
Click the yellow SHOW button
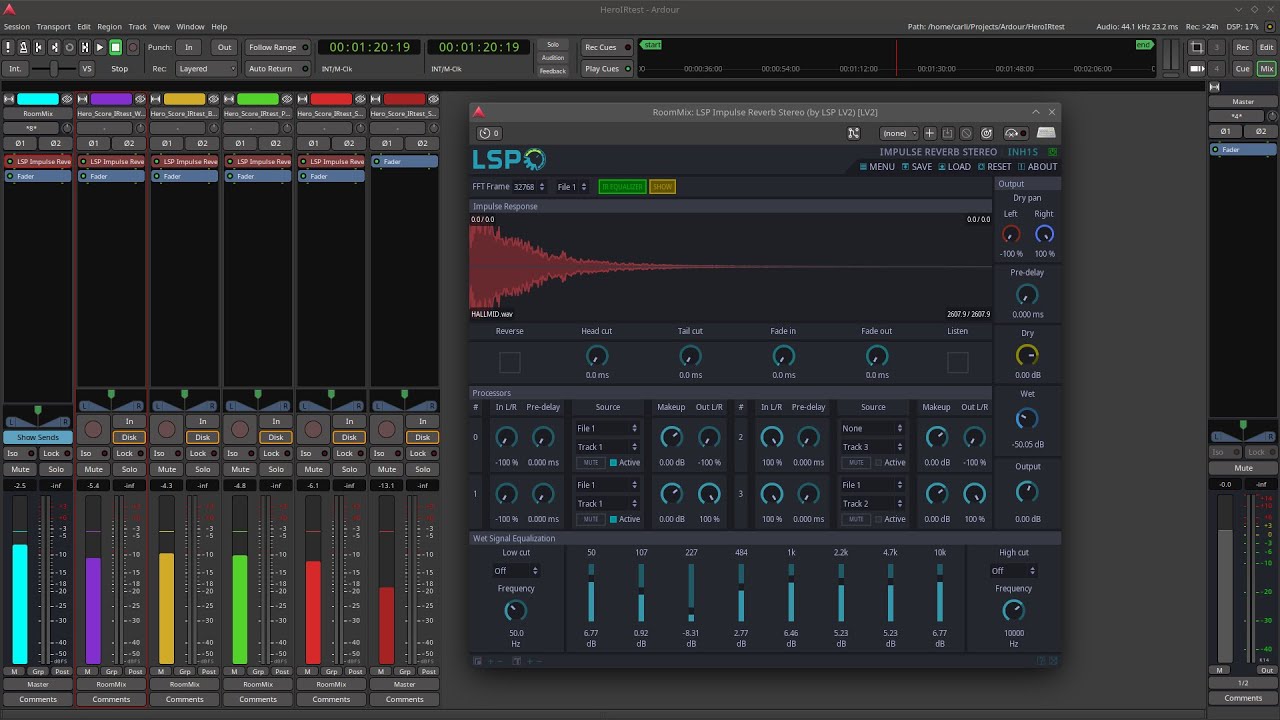point(662,187)
